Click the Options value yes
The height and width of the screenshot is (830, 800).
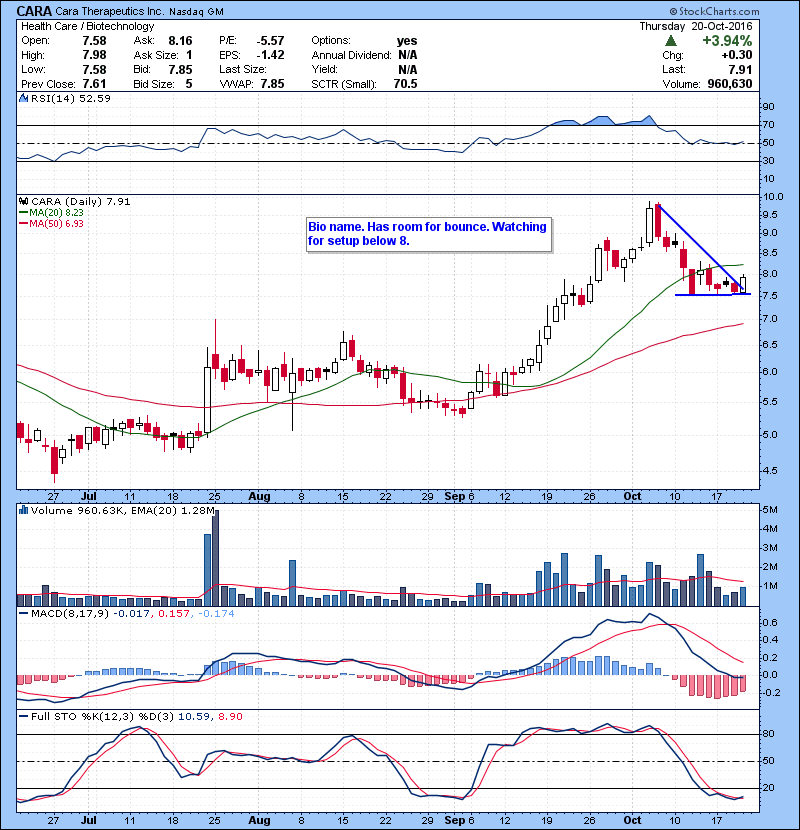407,41
